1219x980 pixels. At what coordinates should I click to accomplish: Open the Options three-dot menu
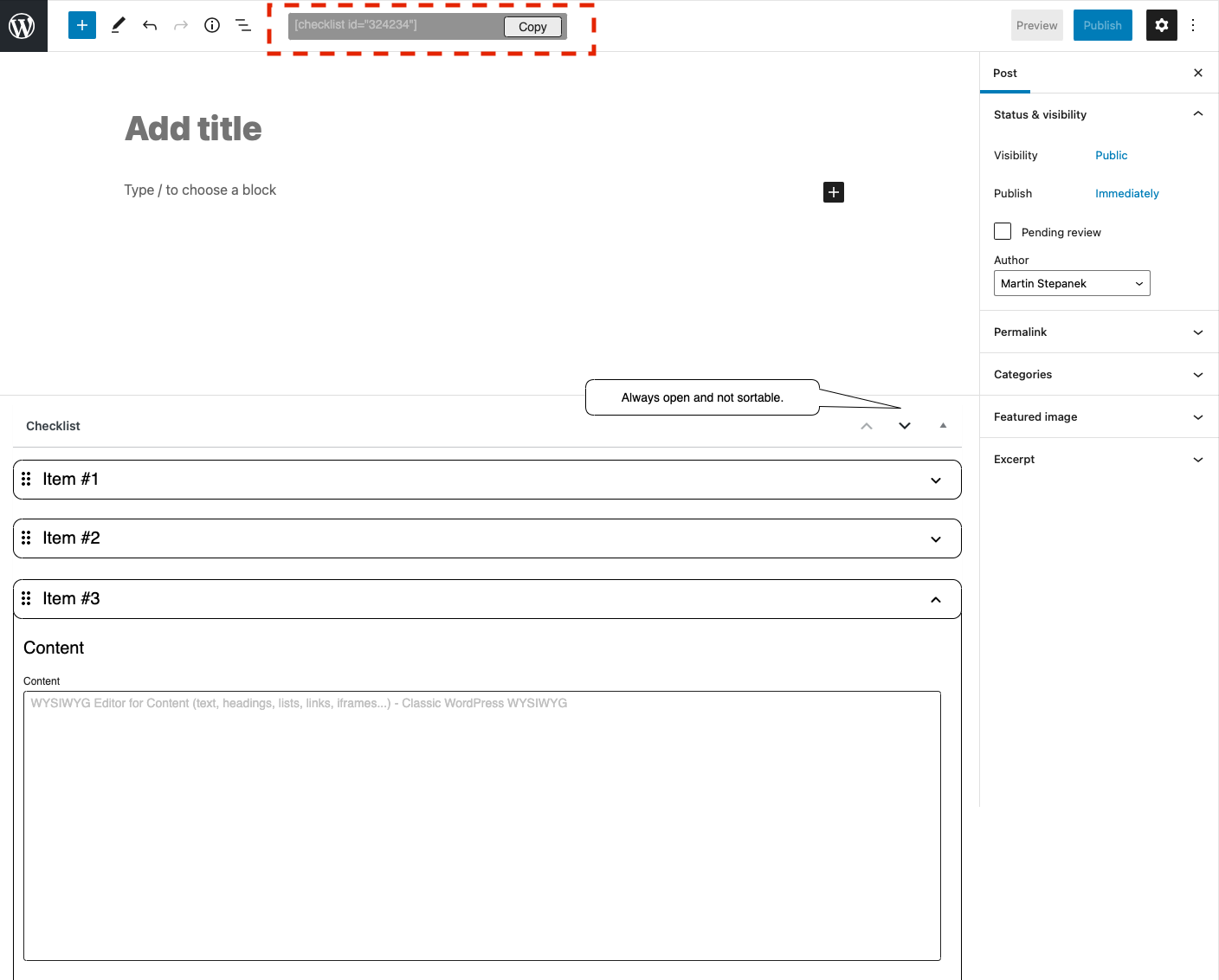point(1194,25)
